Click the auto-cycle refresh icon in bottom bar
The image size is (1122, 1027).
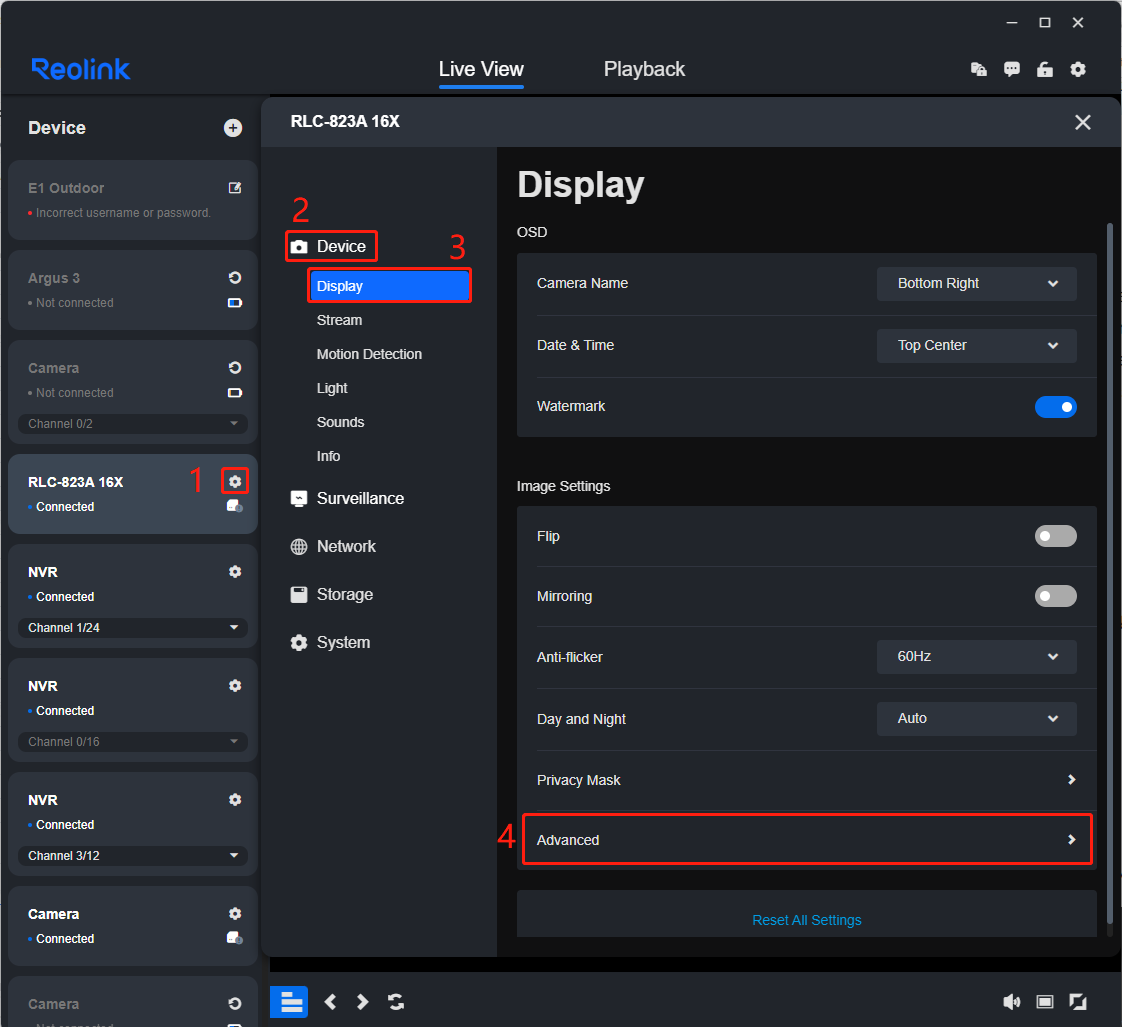tap(396, 1002)
